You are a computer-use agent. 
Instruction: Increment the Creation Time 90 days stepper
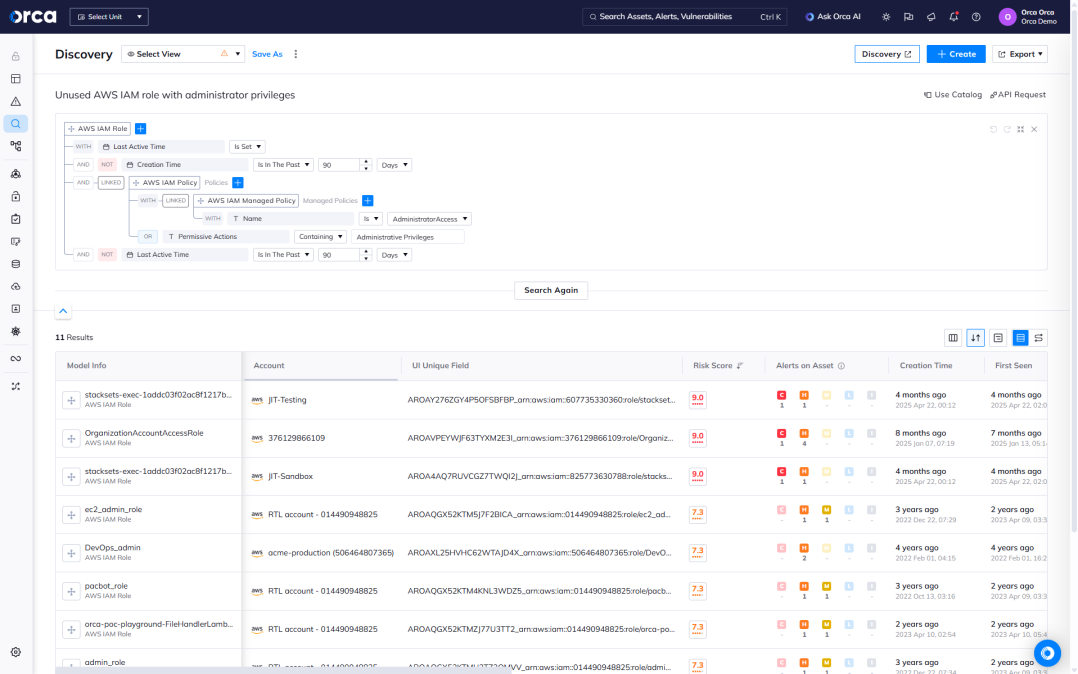tap(366, 161)
